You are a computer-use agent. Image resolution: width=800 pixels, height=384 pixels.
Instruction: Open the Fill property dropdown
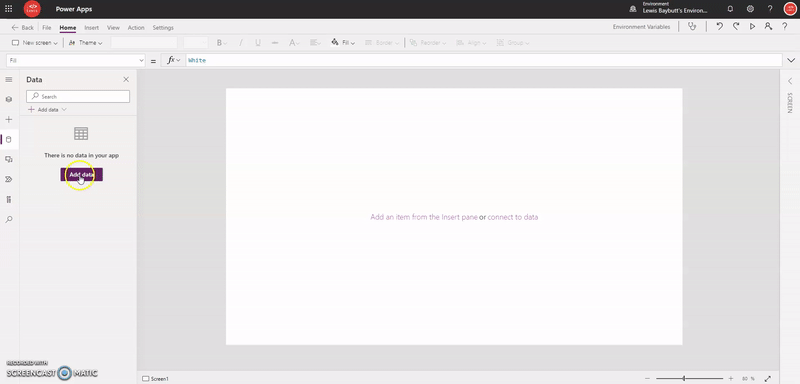[77, 60]
